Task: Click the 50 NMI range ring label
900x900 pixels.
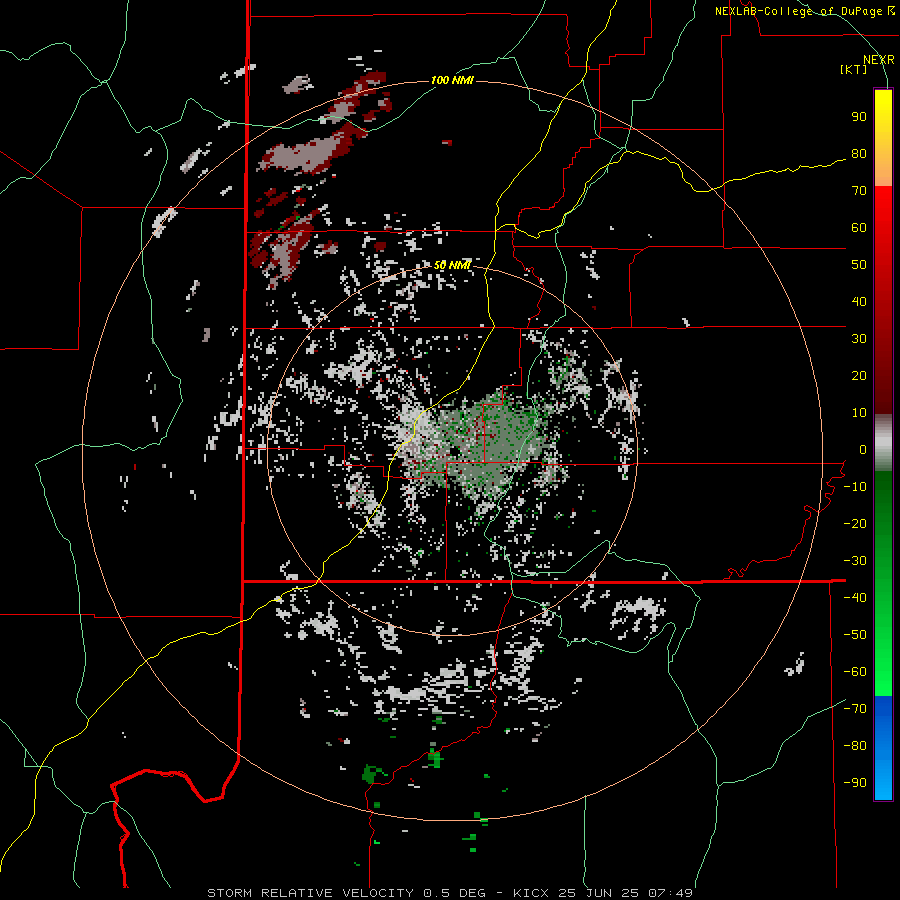Action: click(x=452, y=265)
